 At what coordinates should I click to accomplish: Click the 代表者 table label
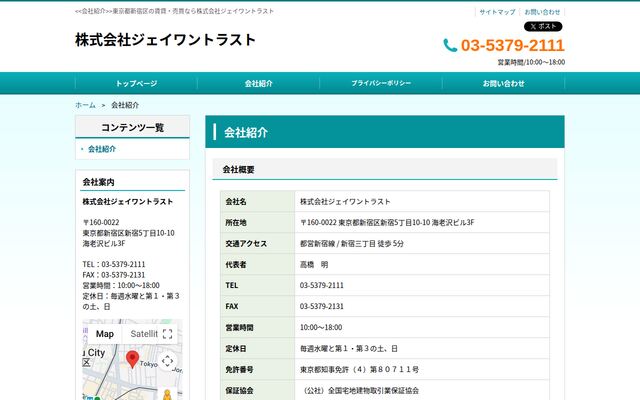[236, 264]
